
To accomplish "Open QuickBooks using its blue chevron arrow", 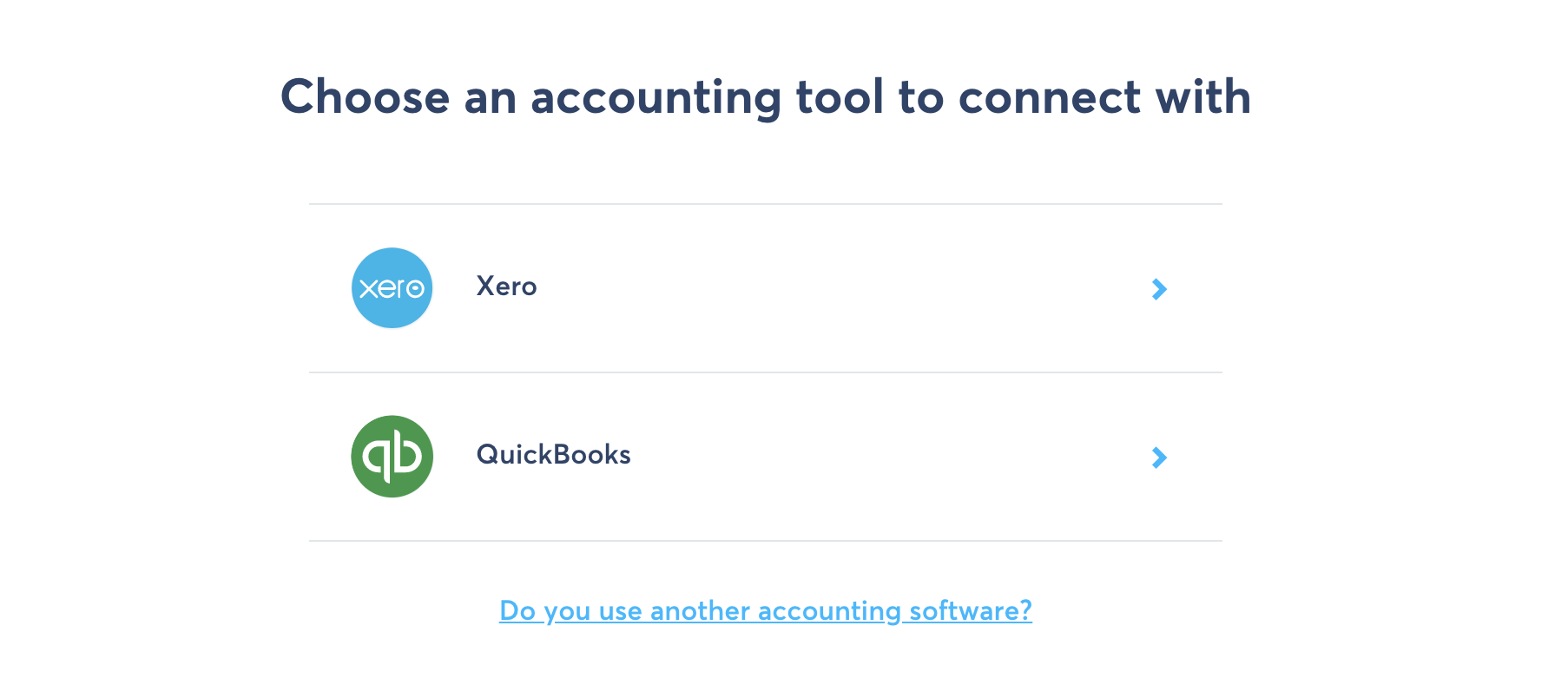I will click(1159, 458).
